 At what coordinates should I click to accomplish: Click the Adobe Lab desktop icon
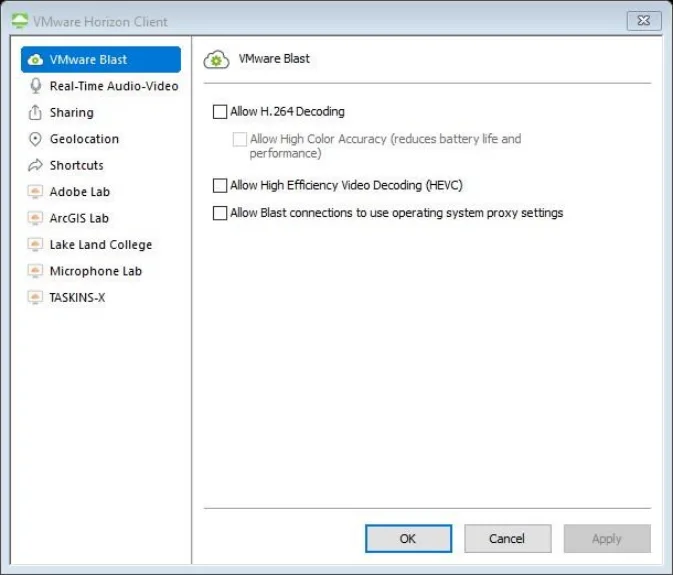coord(35,192)
